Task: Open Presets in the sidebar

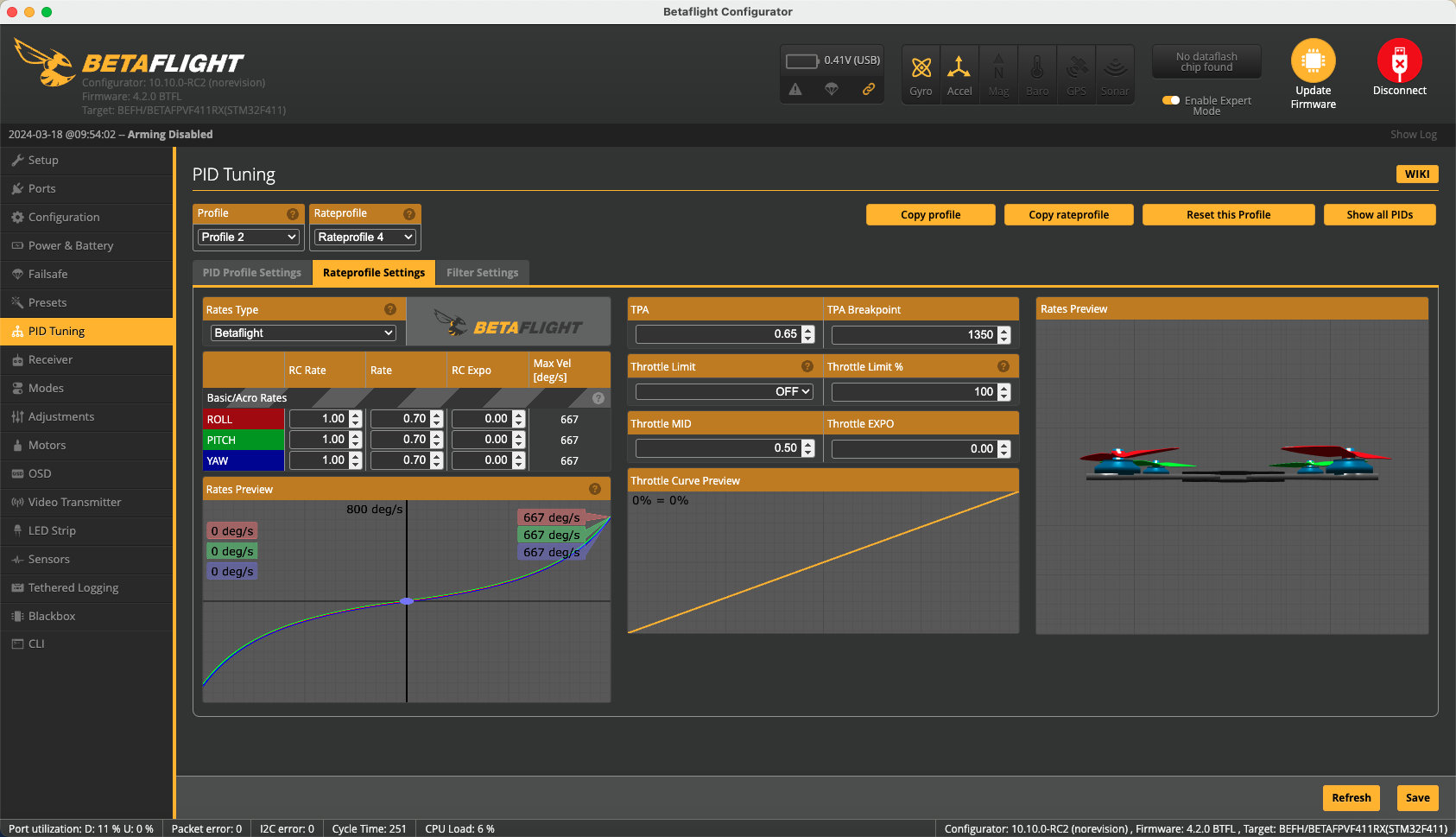Action: (x=86, y=303)
